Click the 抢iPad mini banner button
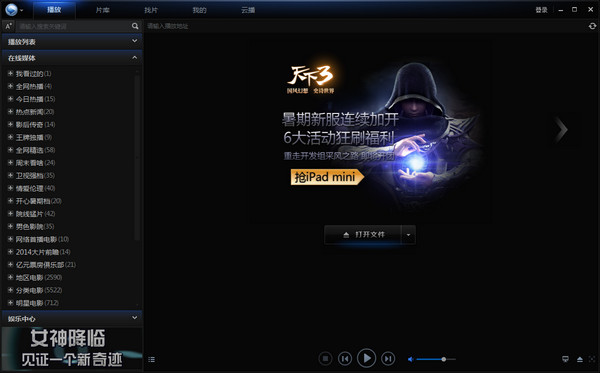Screen dimensions: 600x373 (x=327, y=177)
